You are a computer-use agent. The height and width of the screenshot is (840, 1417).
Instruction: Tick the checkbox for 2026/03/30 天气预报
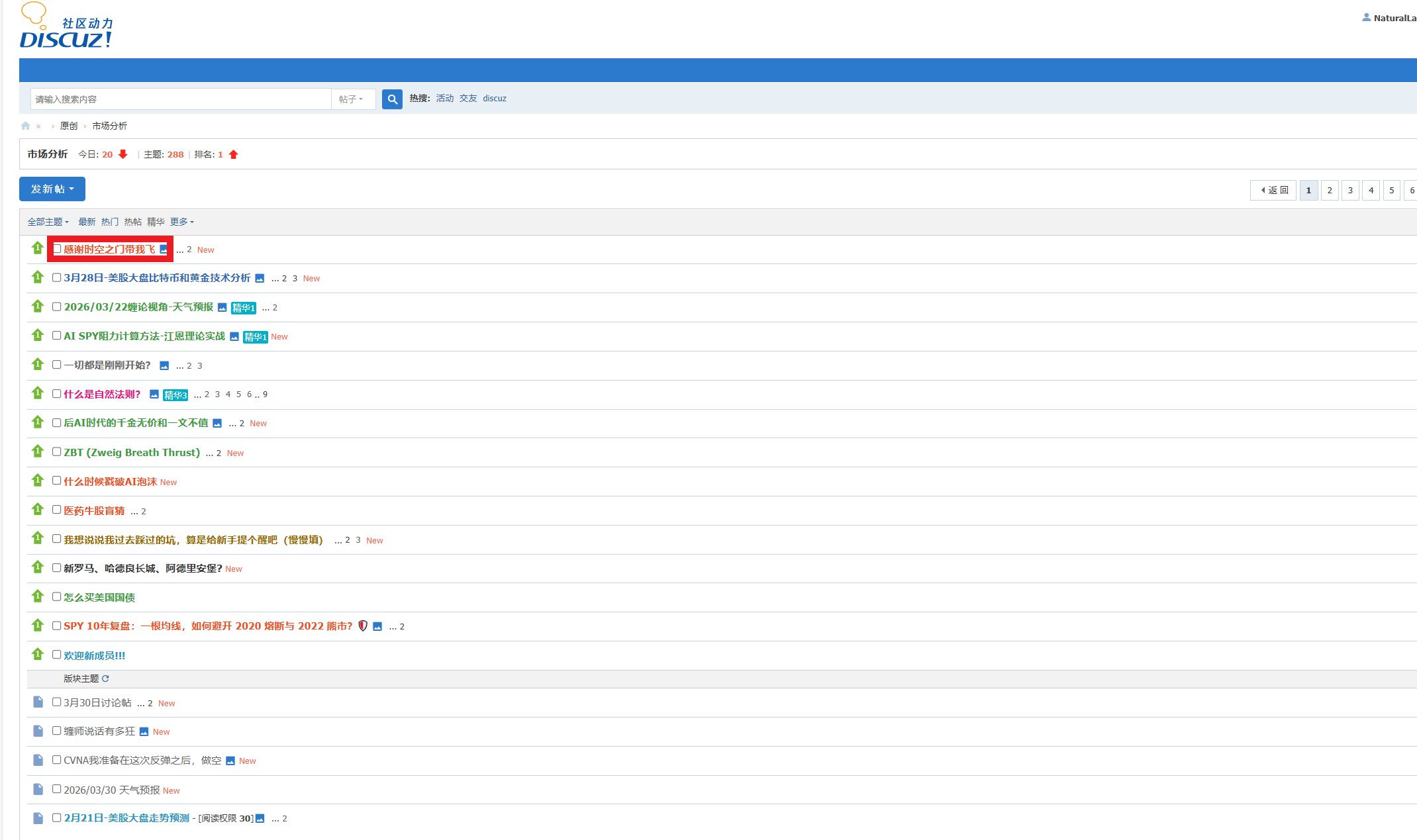click(57, 789)
